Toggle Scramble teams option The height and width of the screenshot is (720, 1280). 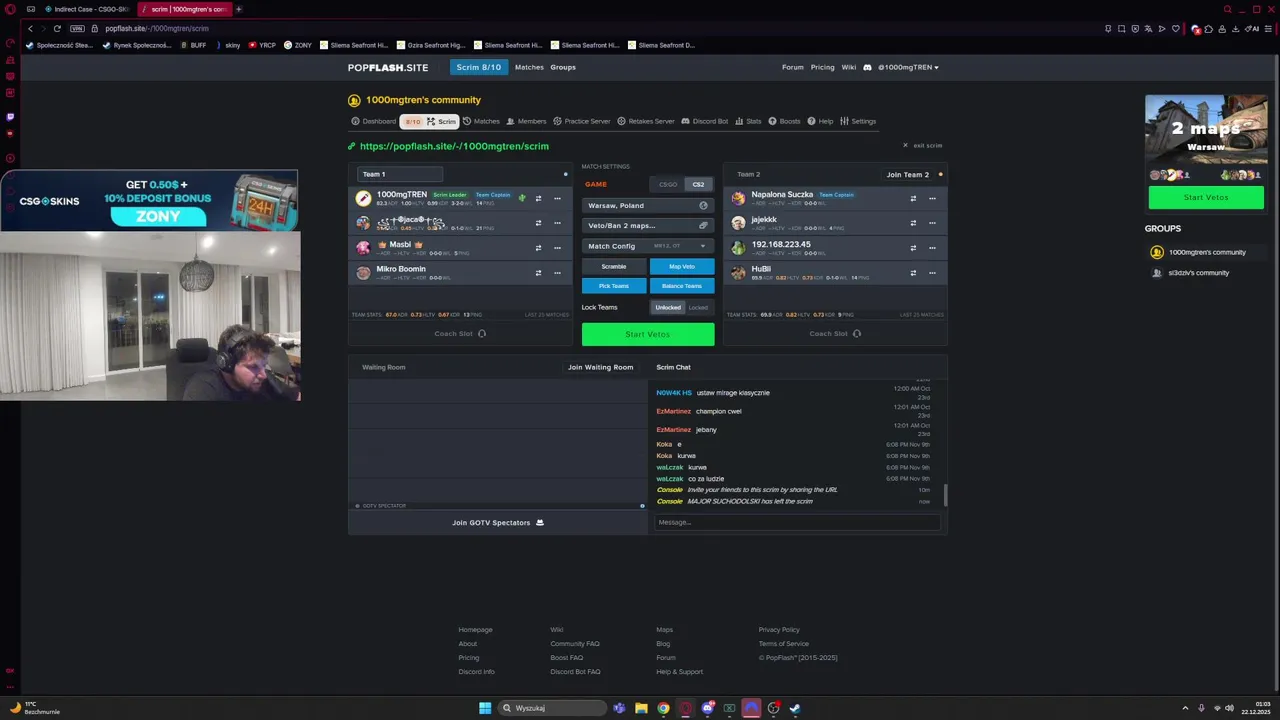[614, 266]
